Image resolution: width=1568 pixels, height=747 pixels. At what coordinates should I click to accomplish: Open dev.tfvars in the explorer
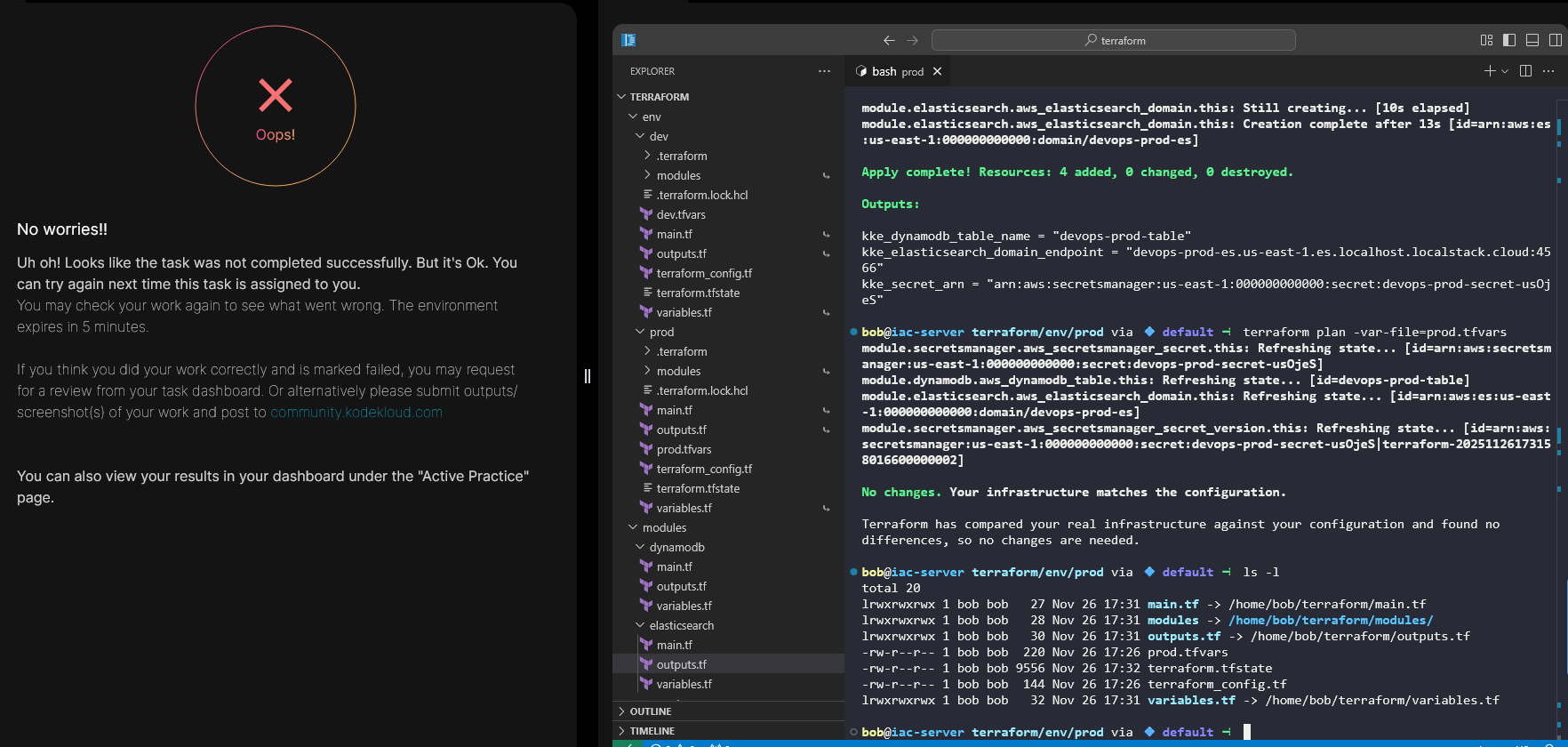[681, 214]
